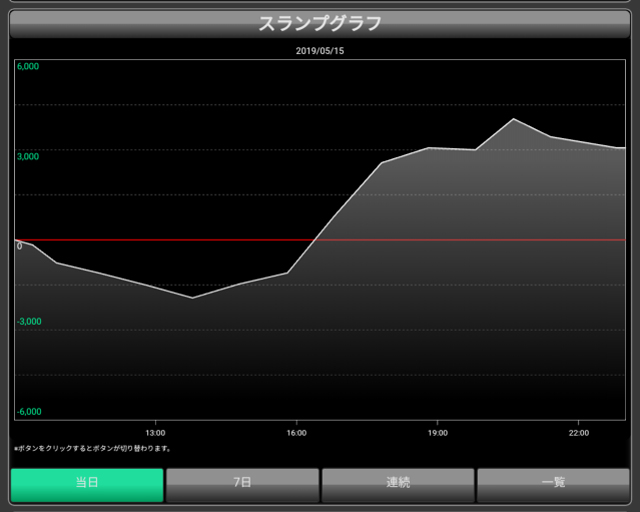Click the スランプグラフ title bar
Viewport: 640px width, 512px height.
coord(320,23)
